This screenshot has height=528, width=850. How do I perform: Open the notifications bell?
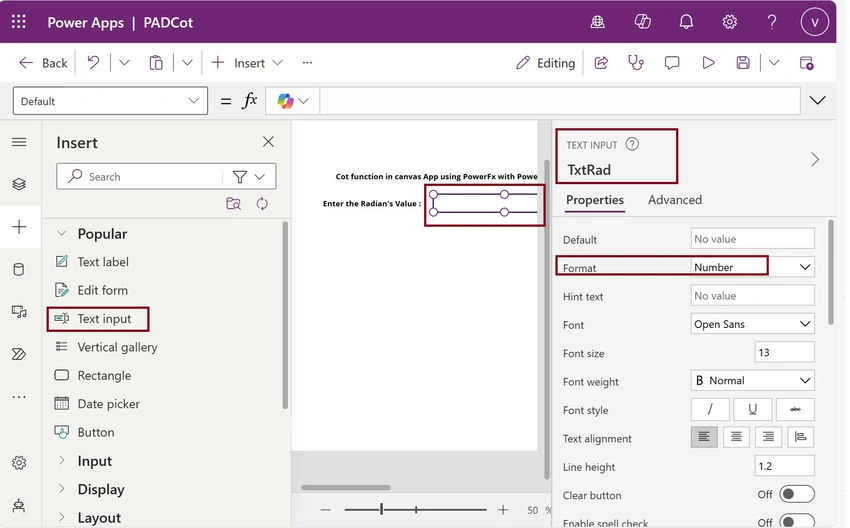686,22
